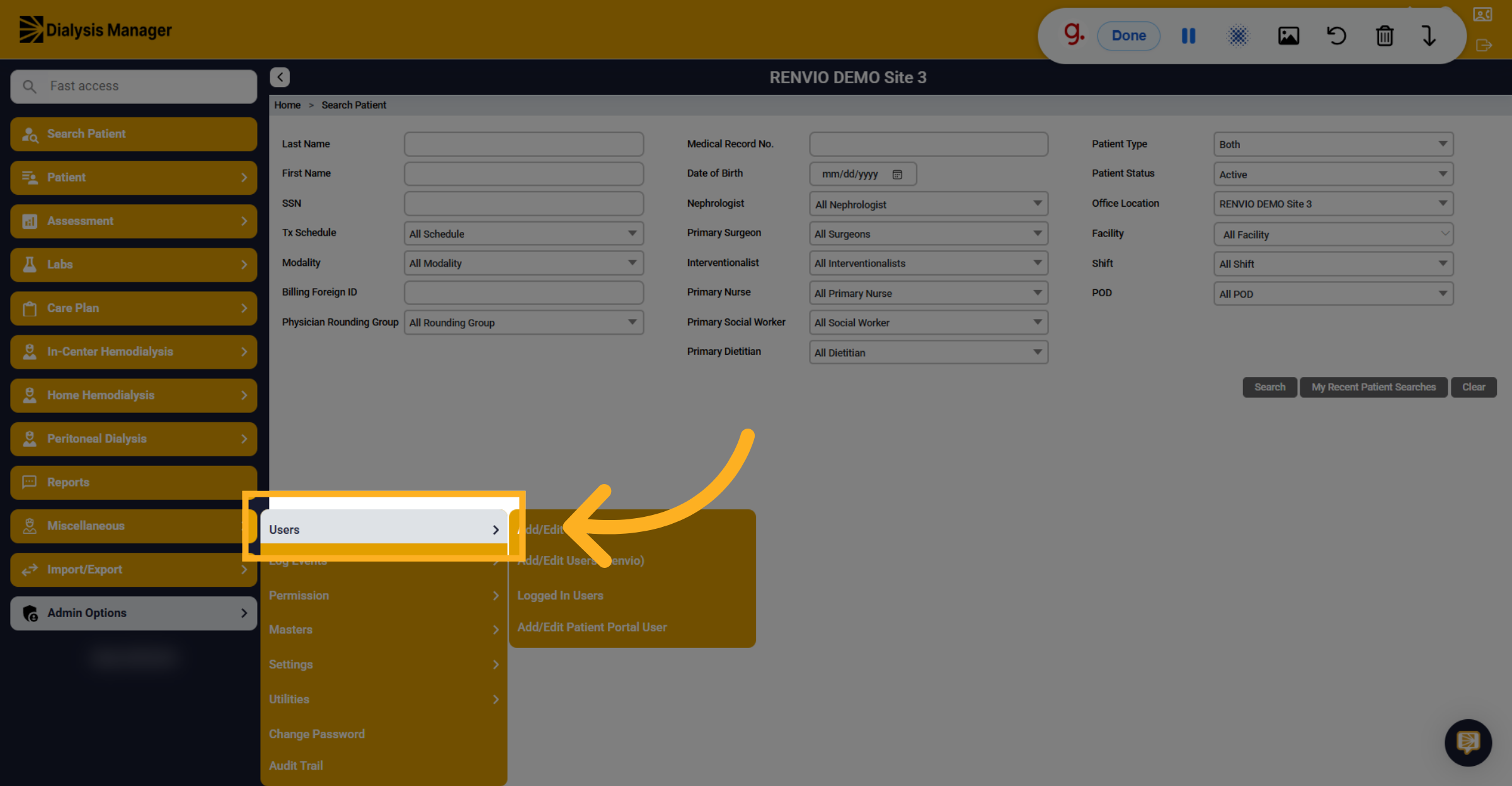Open the Primary Dietitian dropdown
Screen dimensions: 1512x786
point(928,353)
